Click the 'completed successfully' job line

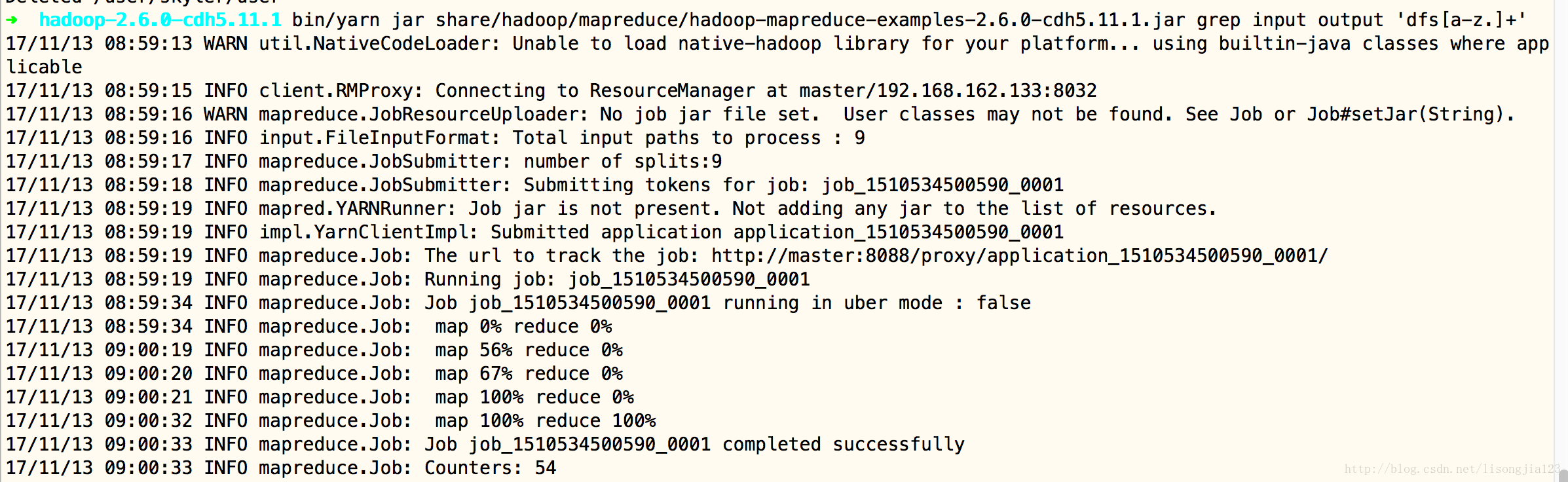[485, 445]
